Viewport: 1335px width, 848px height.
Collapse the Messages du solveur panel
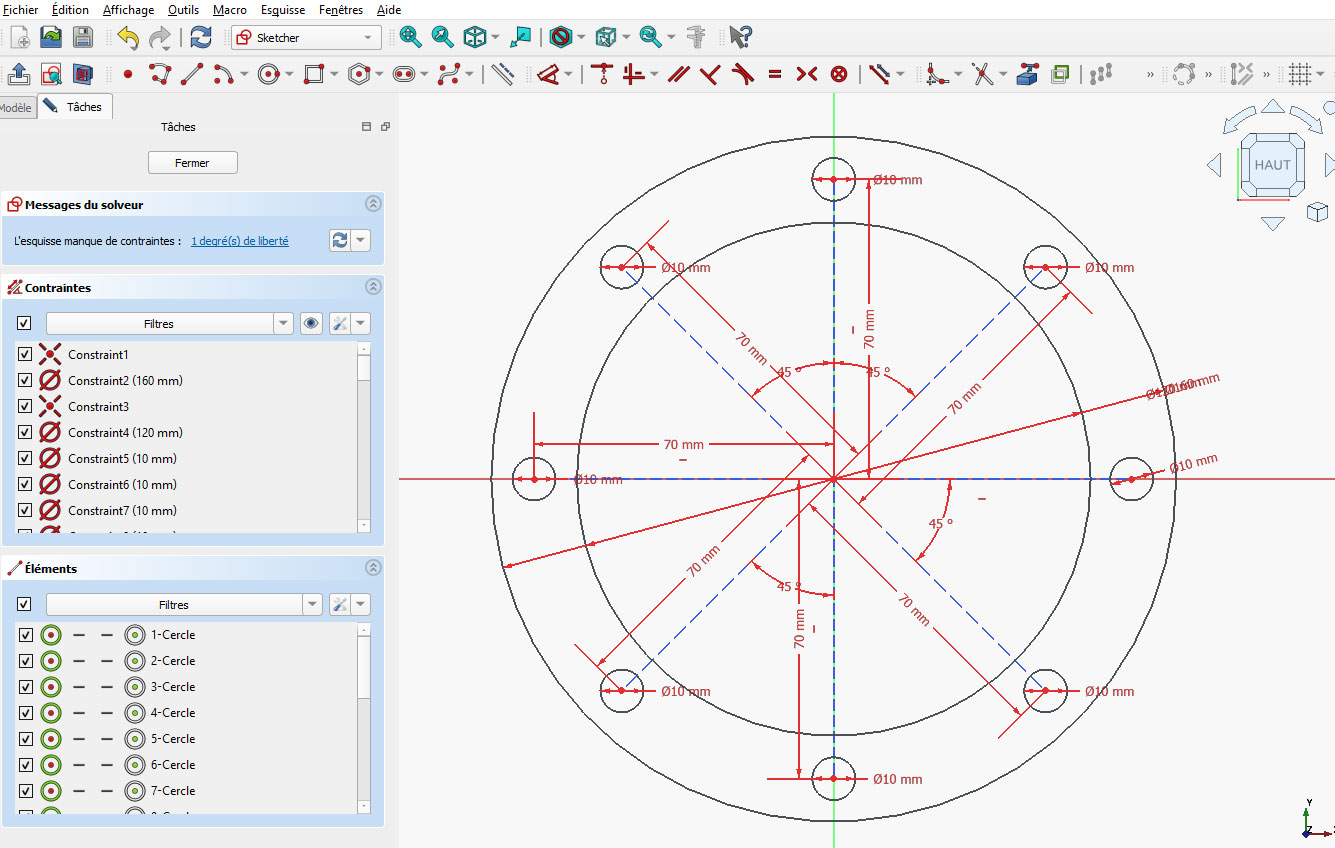click(373, 203)
